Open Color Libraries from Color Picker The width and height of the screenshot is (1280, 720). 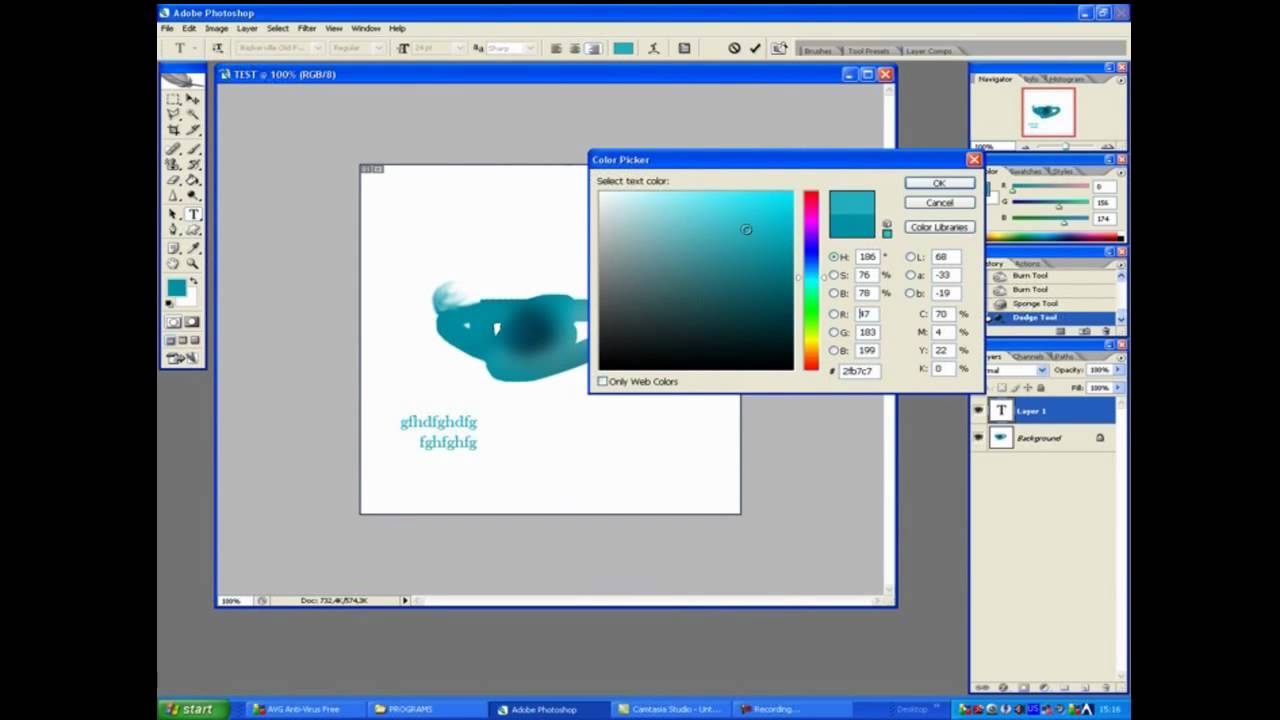point(939,227)
